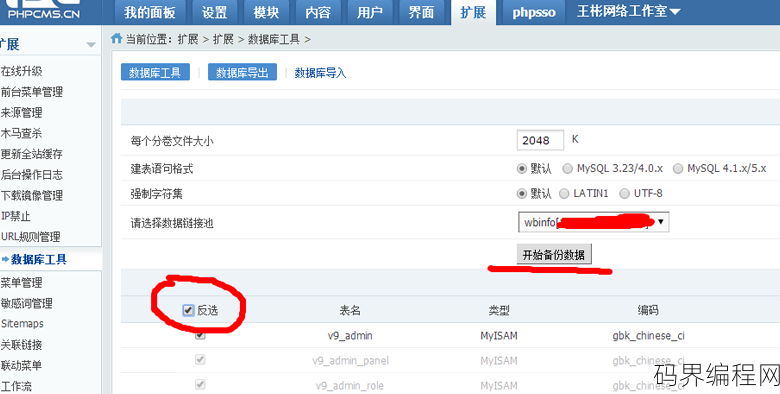Toggle the 反选 checkbox

point(188,310)
